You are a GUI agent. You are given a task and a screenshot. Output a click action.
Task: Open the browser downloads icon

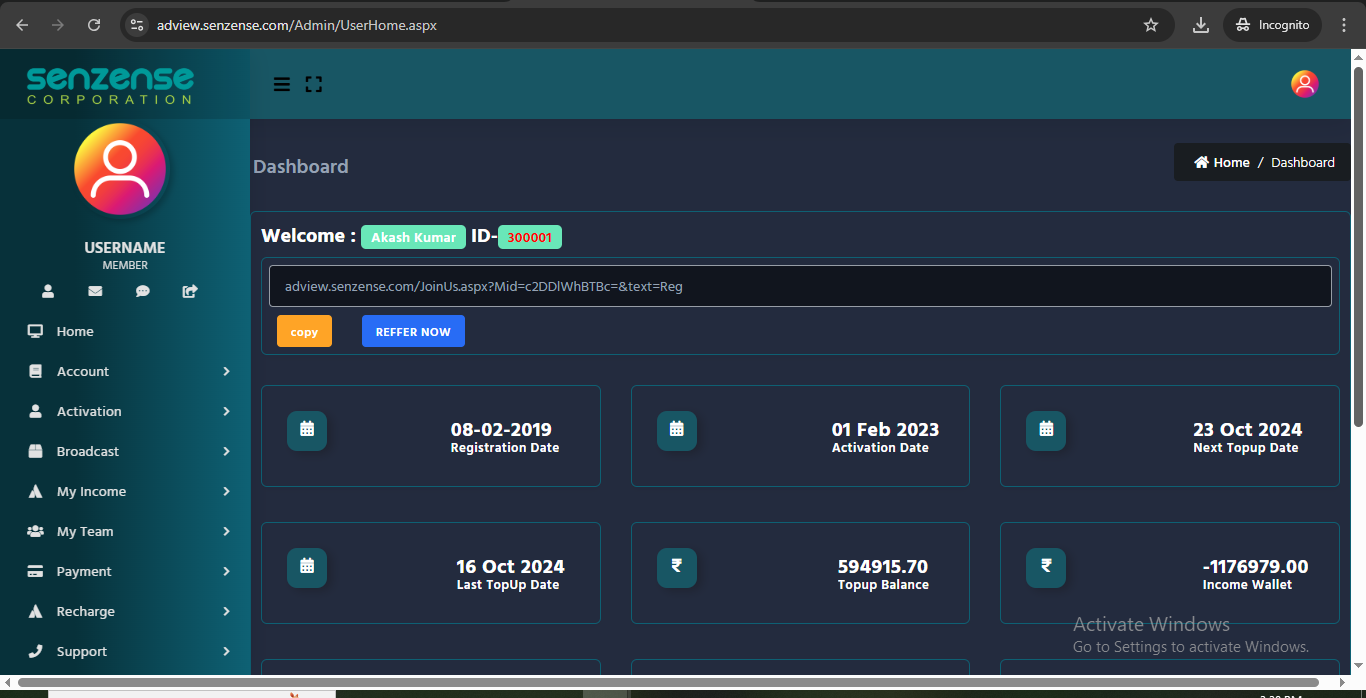click(1201, 25)
